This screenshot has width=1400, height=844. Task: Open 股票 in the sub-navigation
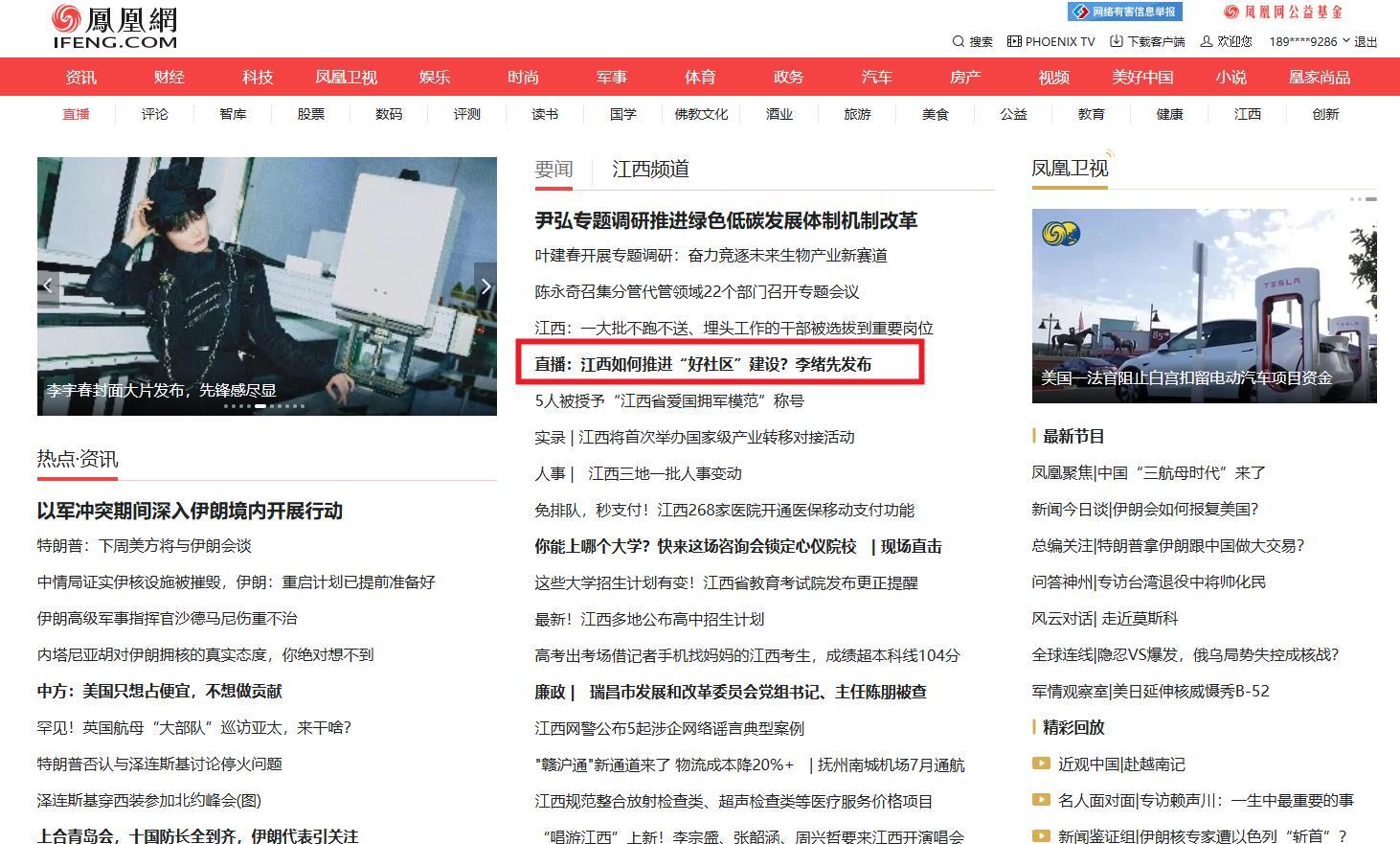[310, 114]
